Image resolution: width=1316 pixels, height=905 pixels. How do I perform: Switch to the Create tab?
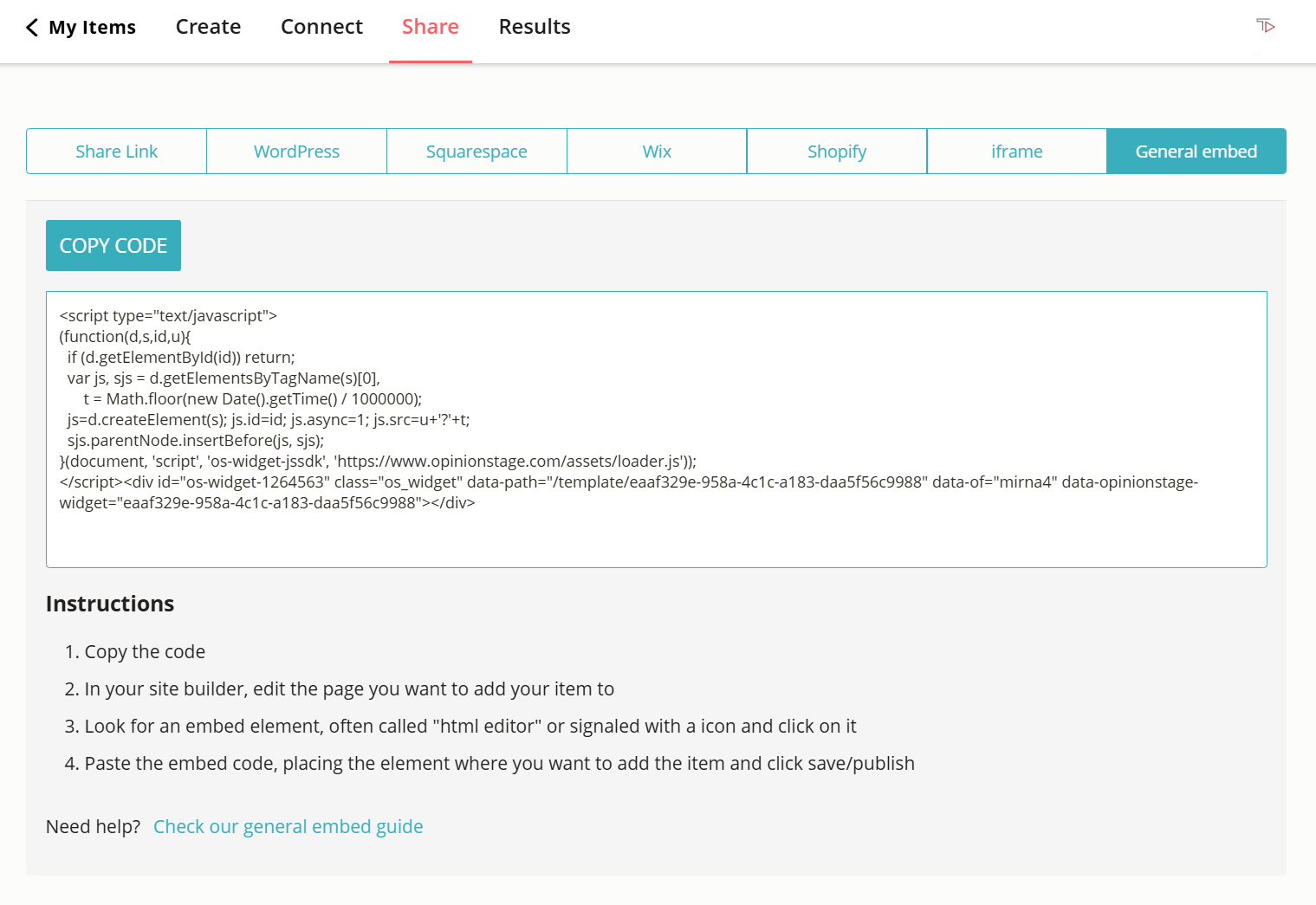pos(208,26)
